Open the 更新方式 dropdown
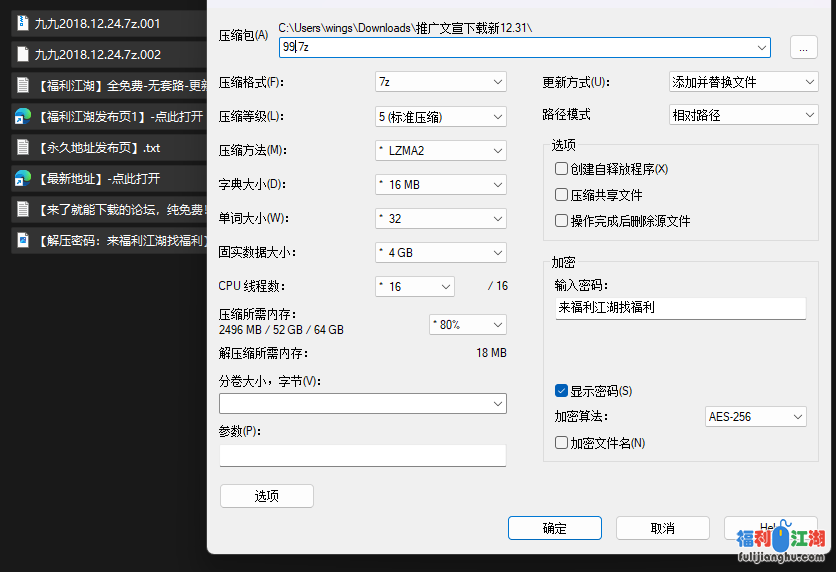 click(743, 82)
